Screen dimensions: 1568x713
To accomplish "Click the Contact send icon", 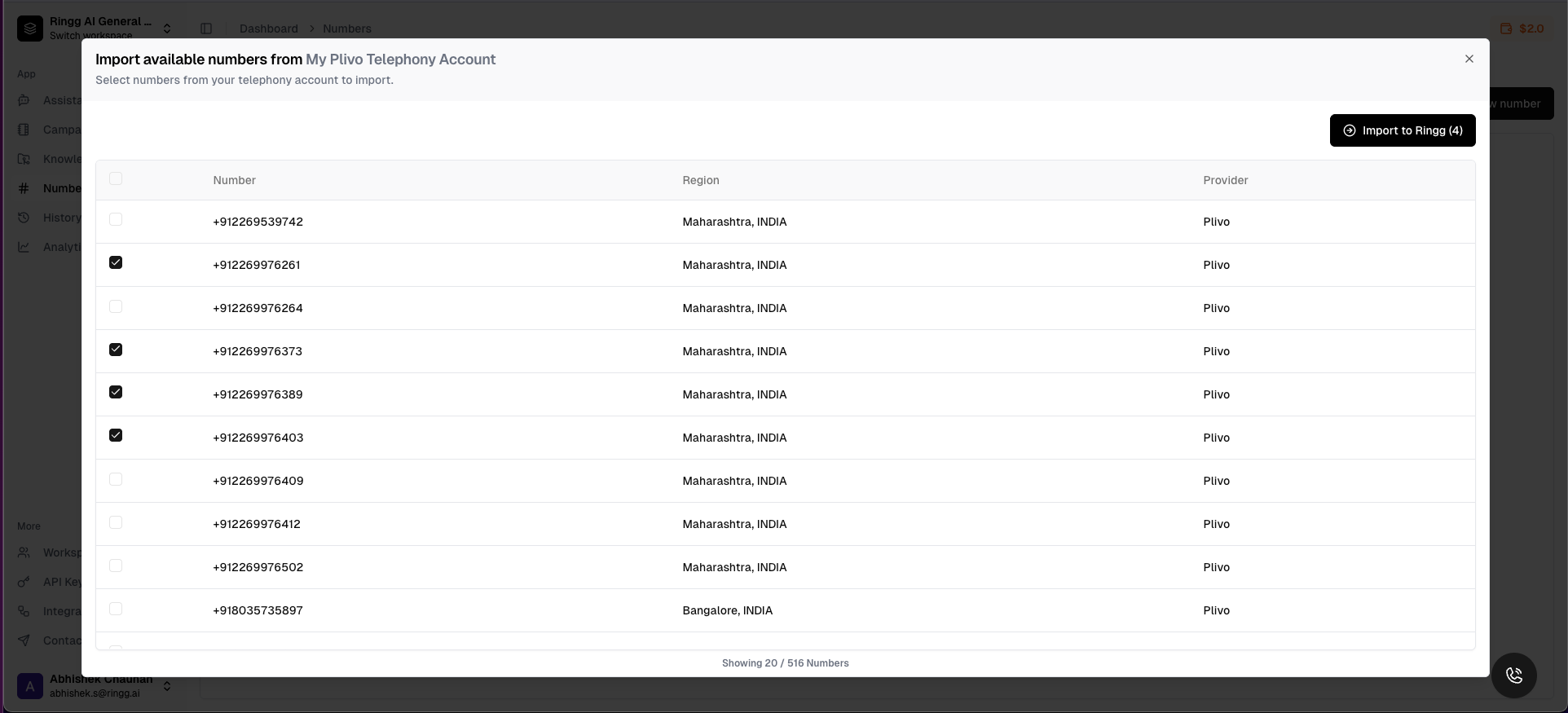I will click(24, 640).
